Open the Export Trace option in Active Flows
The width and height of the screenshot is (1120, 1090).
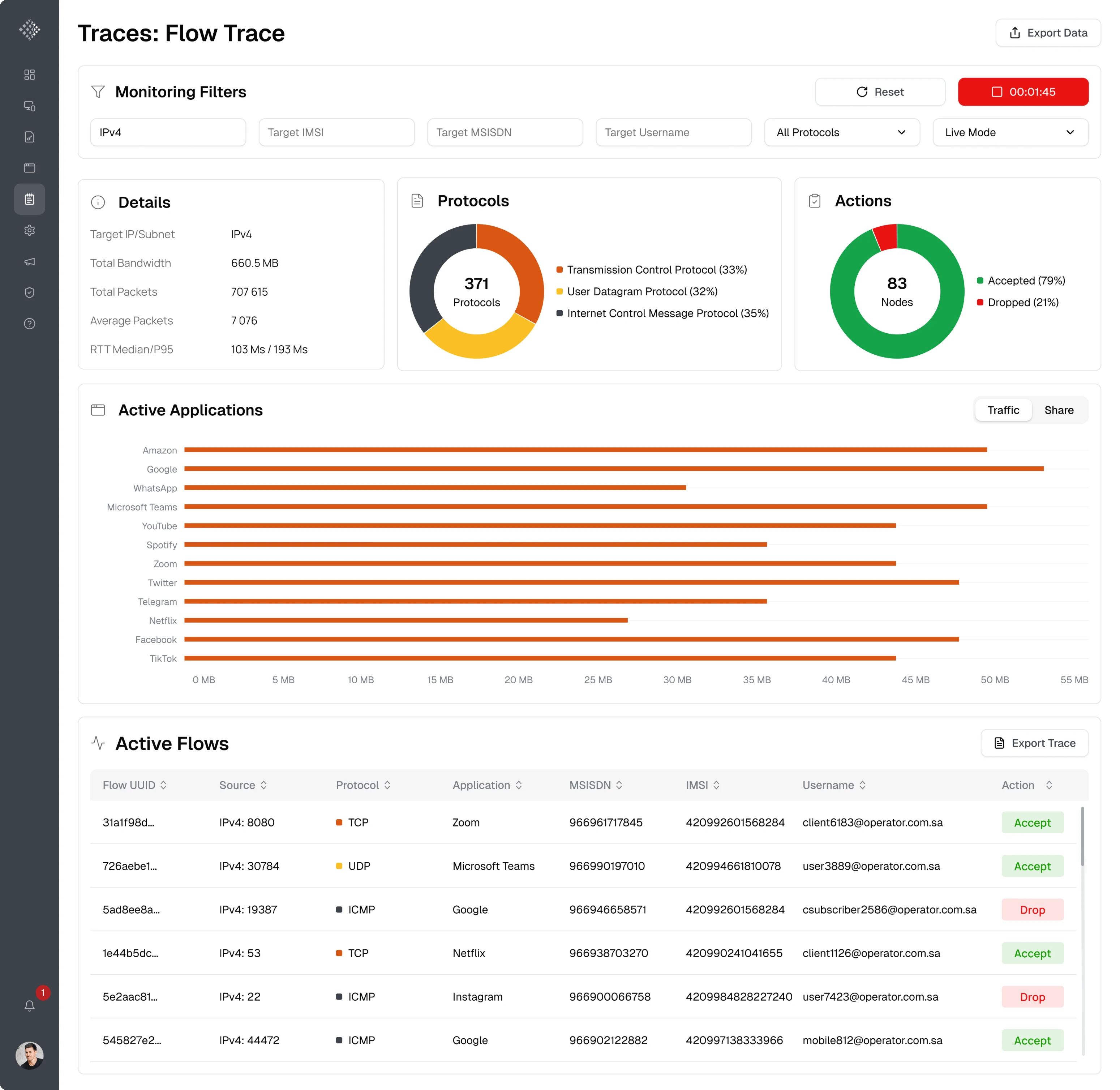pos(1034,743)
